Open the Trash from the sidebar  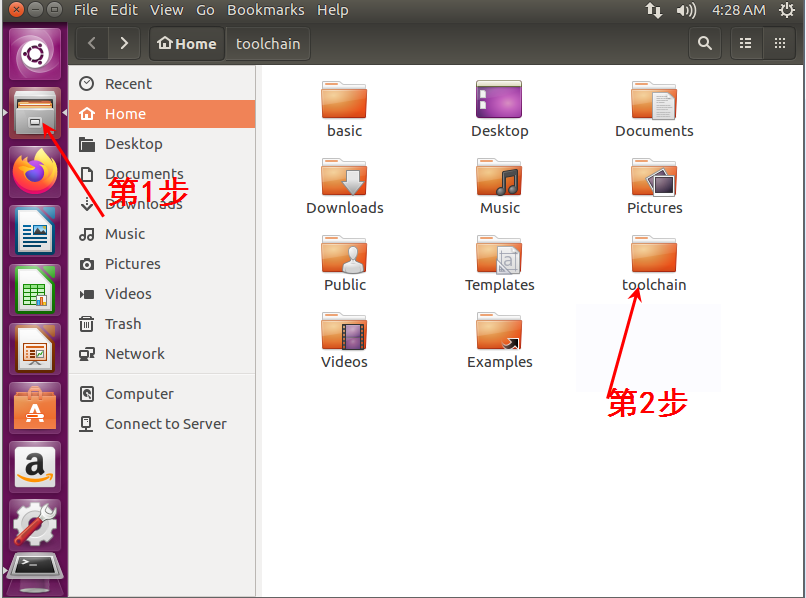click(123, 323)
